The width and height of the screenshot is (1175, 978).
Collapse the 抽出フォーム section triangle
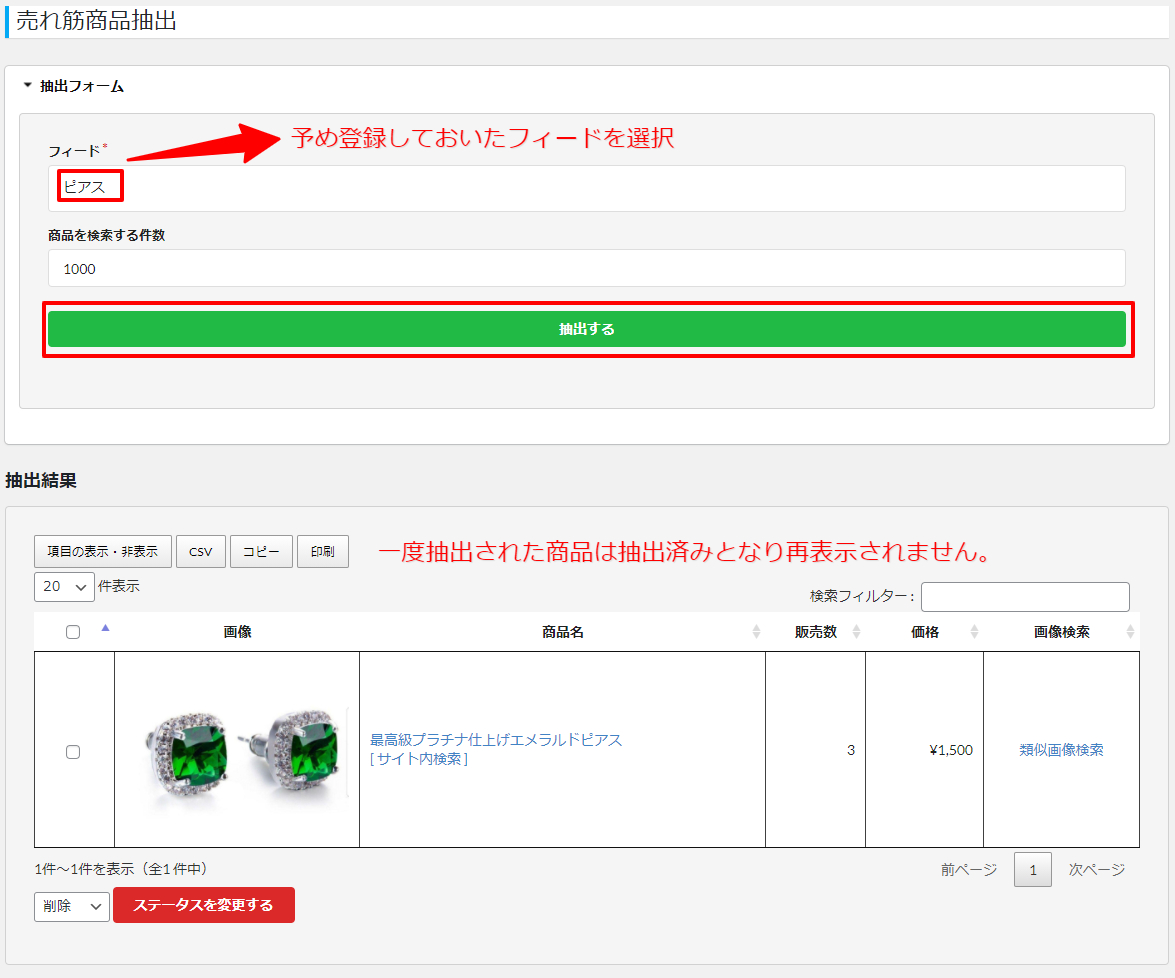point(28,86)
